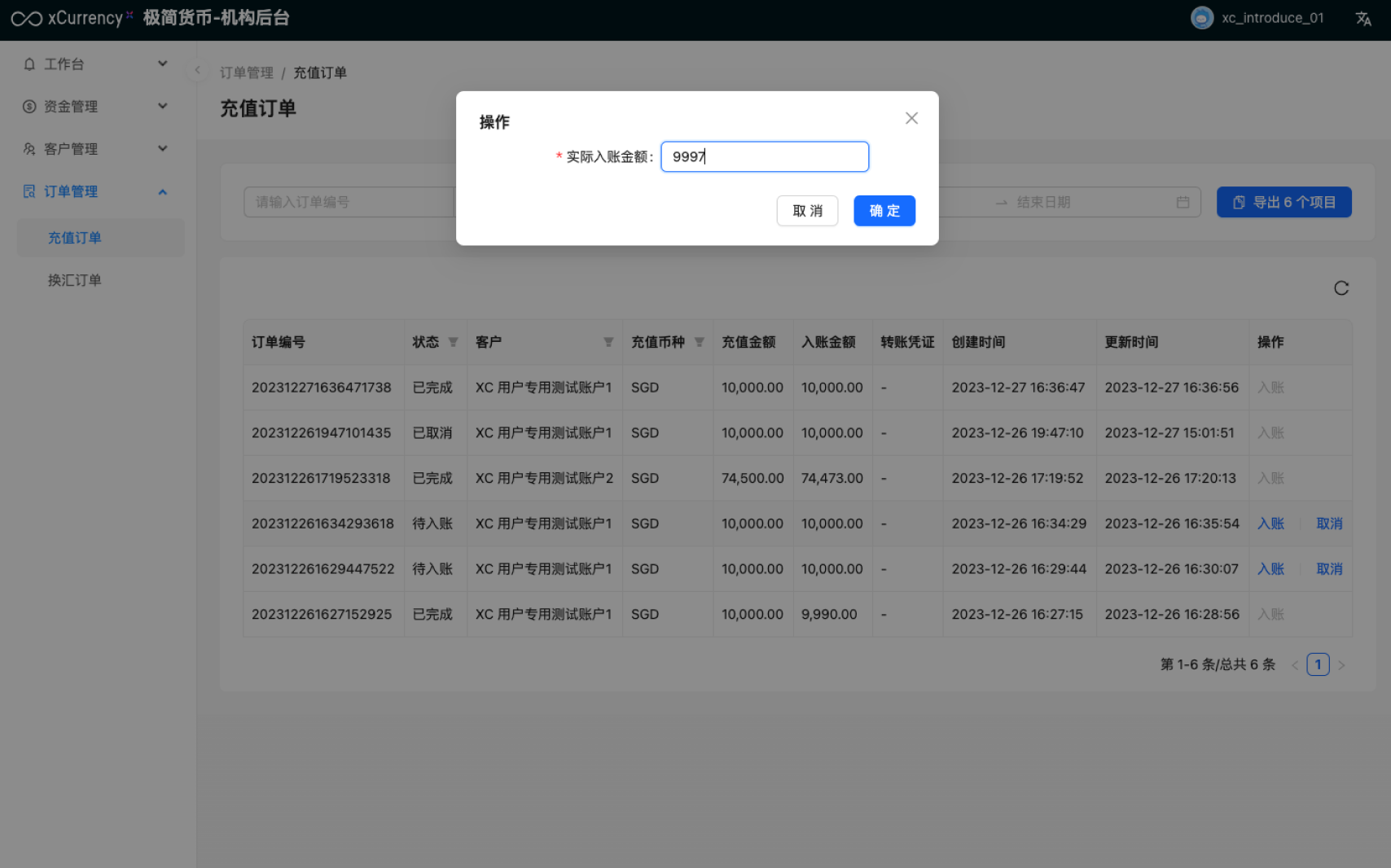The width and height of the screenshot is (1391, 868).
Task: Open the 换汇订单 menu item
Action: click(x=75, y=280)
